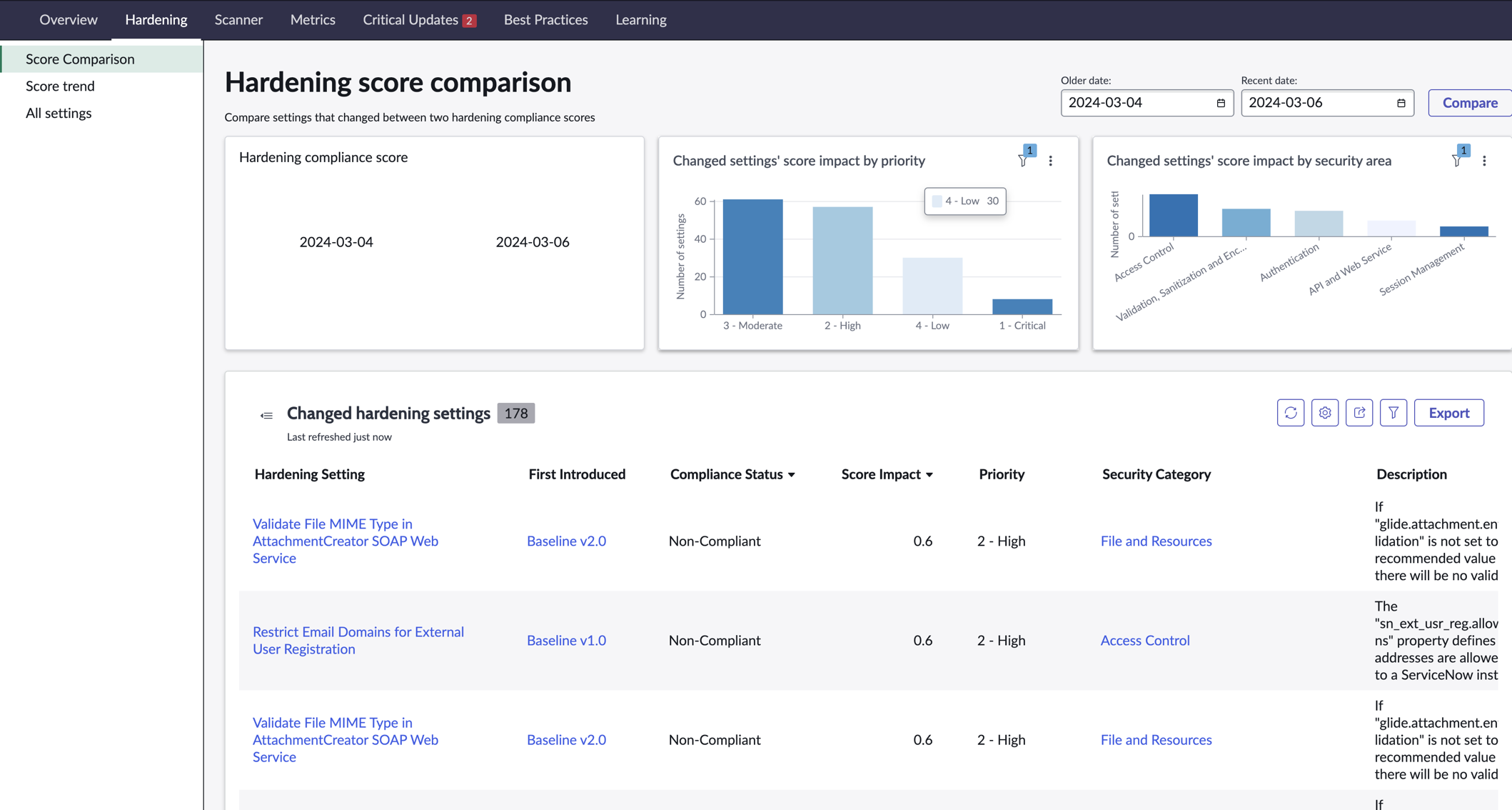Click the Hardening compliance score card title
The height and width of the screenshot is (810, 1512).
pyautogui.click(x=323, y=157)
